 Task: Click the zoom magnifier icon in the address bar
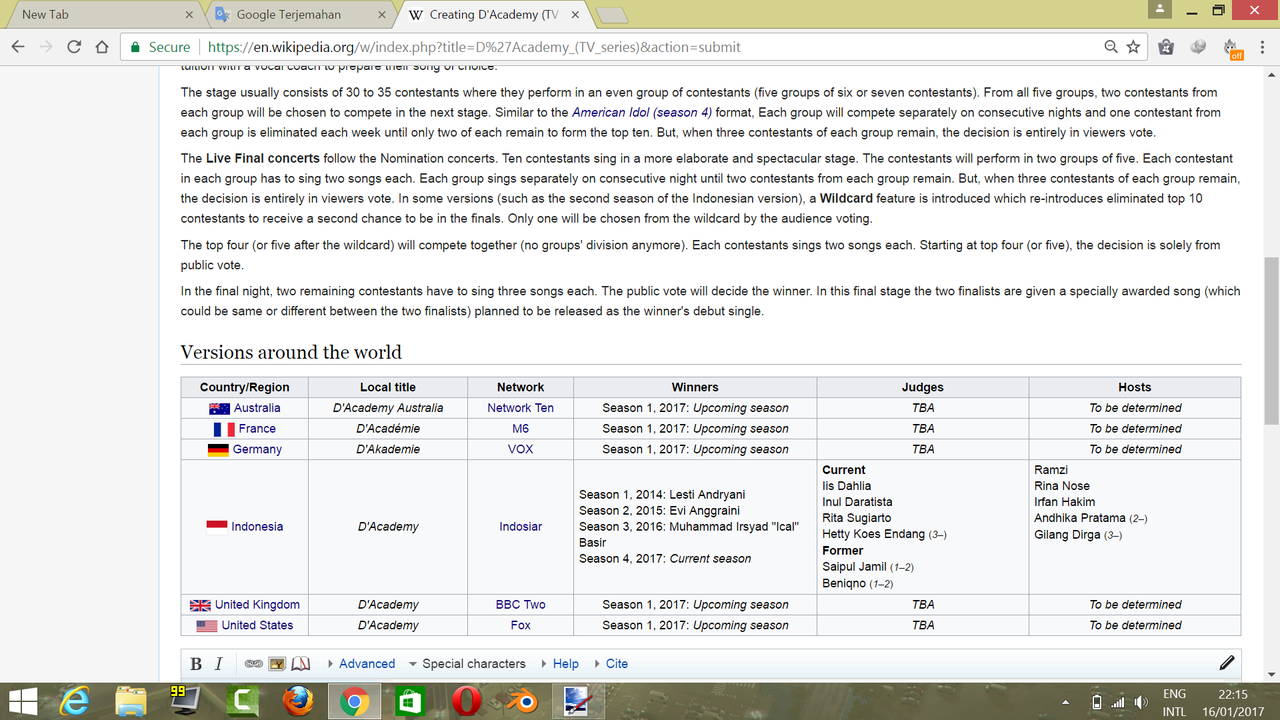pos(1111,47)
